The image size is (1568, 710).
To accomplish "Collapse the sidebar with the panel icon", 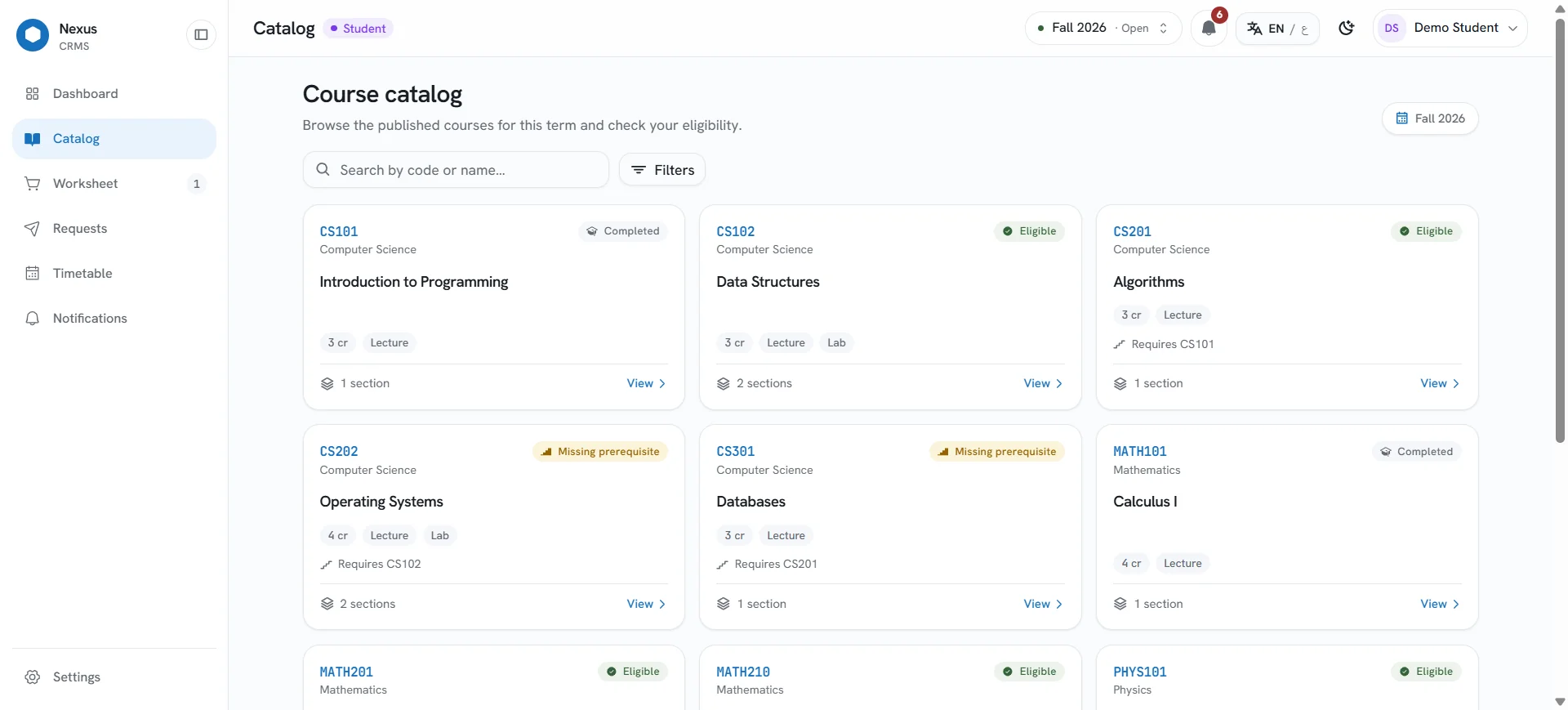I will point(201,34).
